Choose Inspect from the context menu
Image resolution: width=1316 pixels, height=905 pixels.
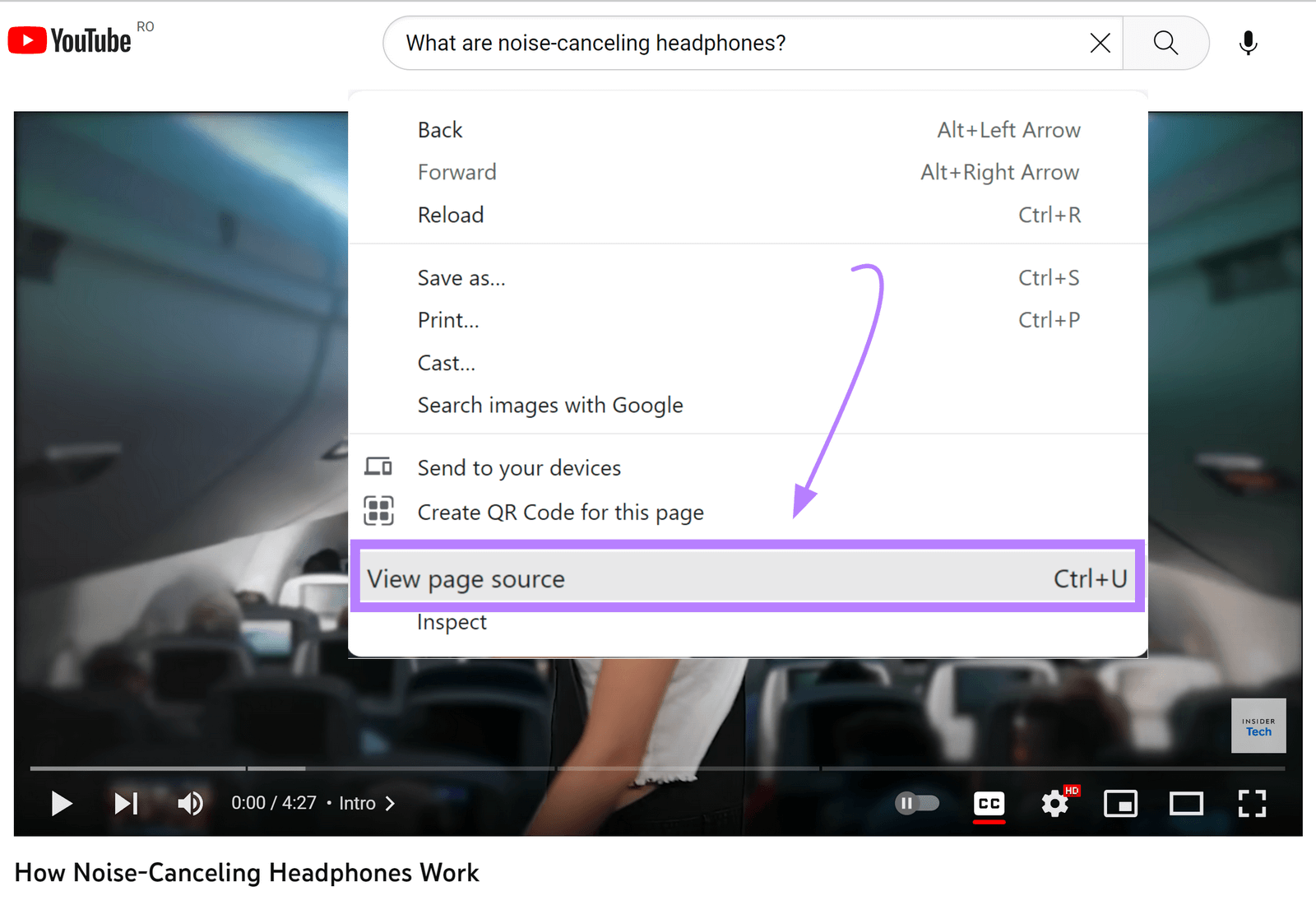click(452, 622)
